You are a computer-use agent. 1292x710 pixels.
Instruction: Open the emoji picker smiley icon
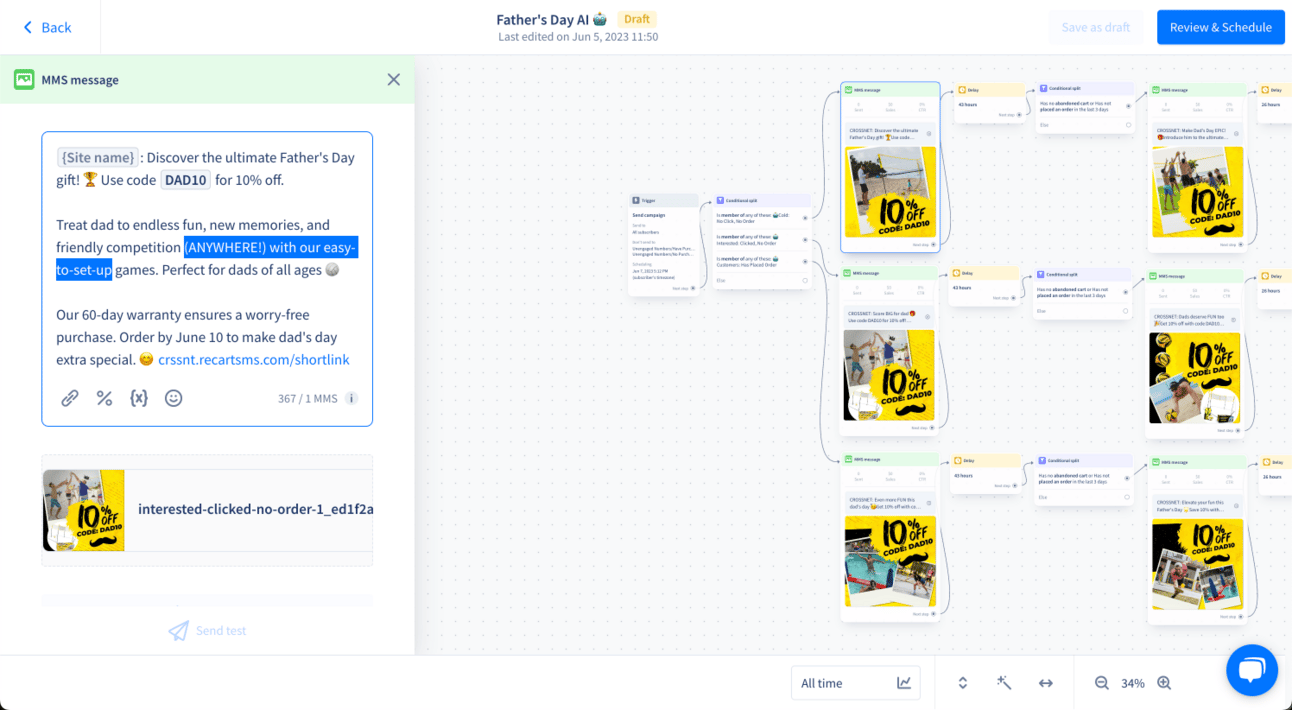(174, 398)
